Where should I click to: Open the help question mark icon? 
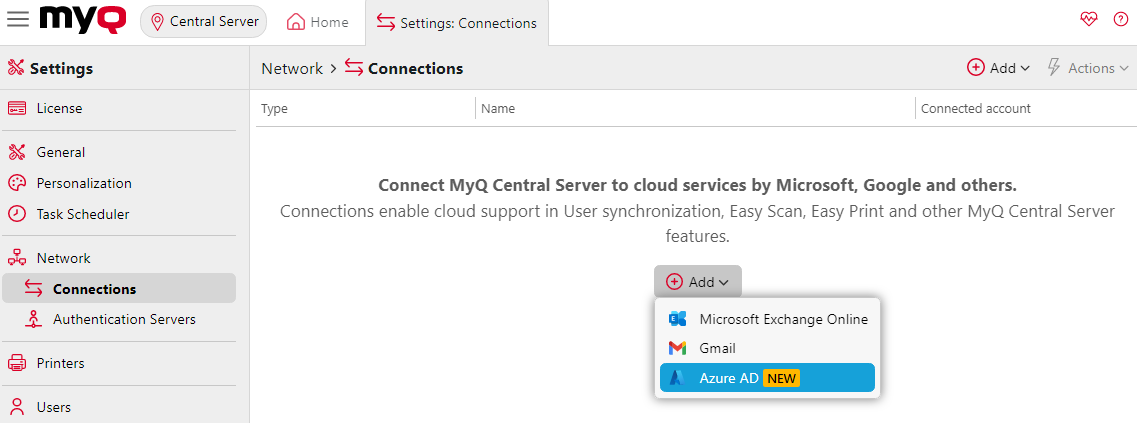1119,21
